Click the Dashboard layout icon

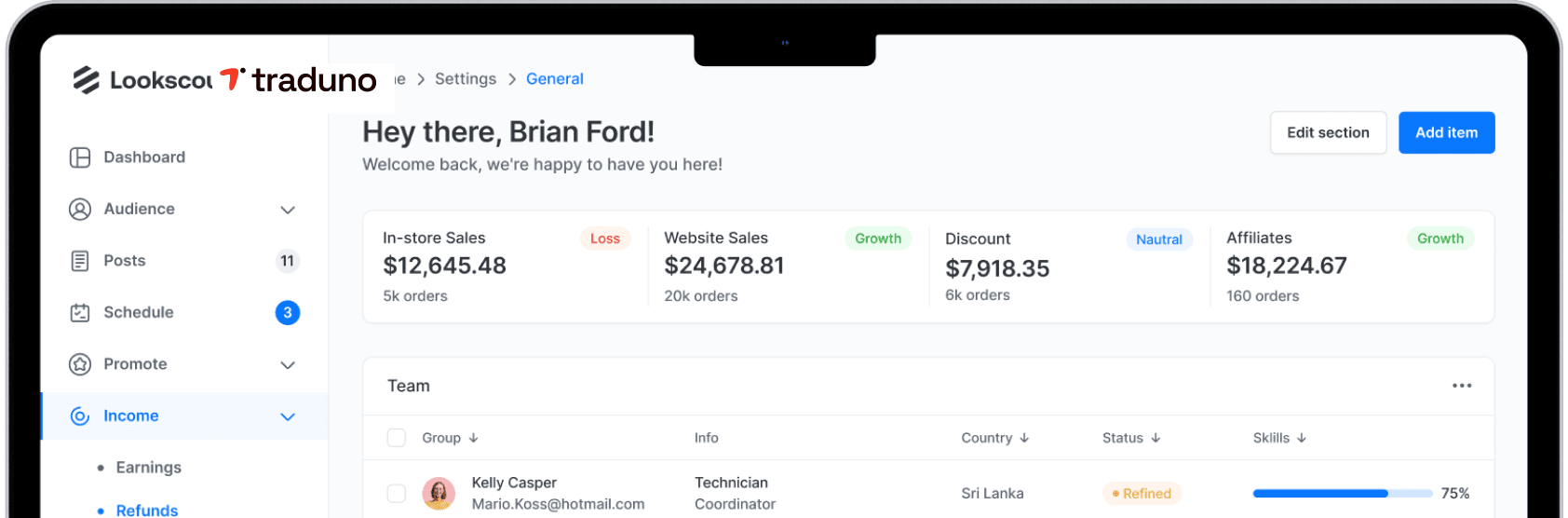pyautogui.click(x=80, y=157)
